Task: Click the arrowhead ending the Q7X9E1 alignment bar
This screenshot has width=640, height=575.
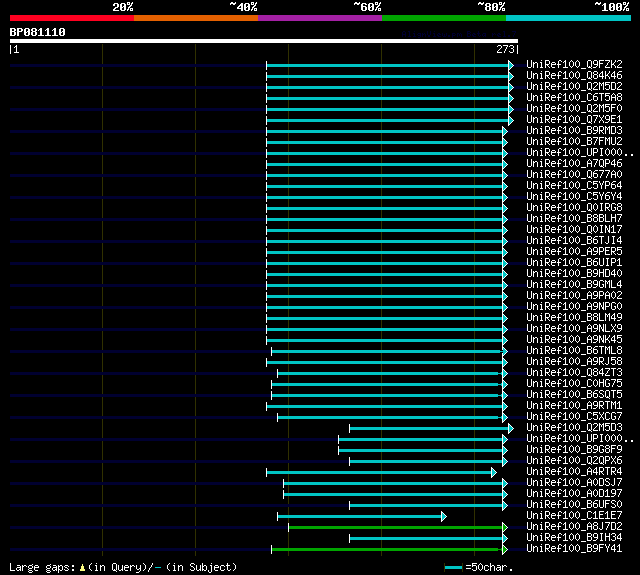Action: 511,120
